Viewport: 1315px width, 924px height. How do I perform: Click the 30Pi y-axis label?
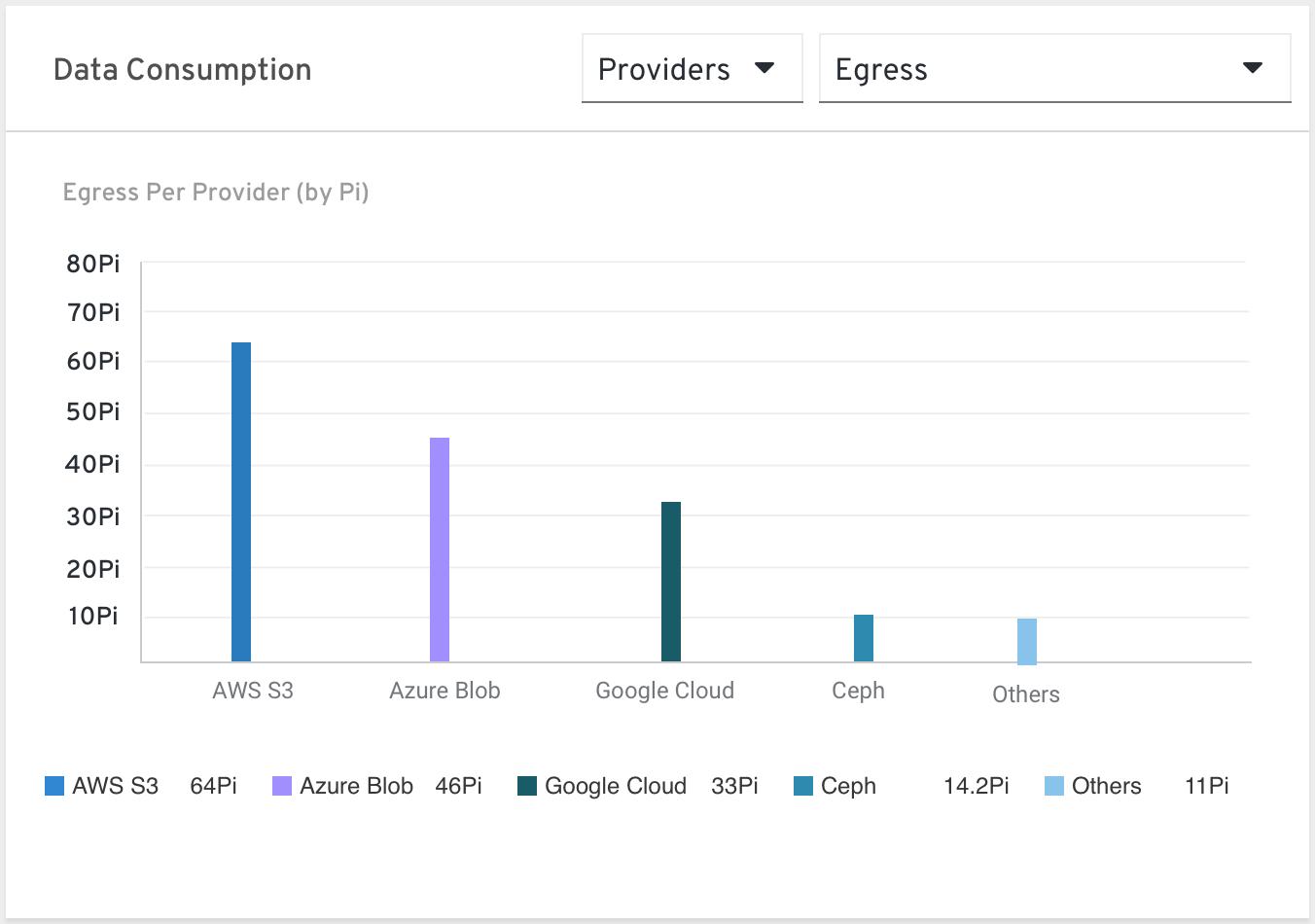[93, 516]
